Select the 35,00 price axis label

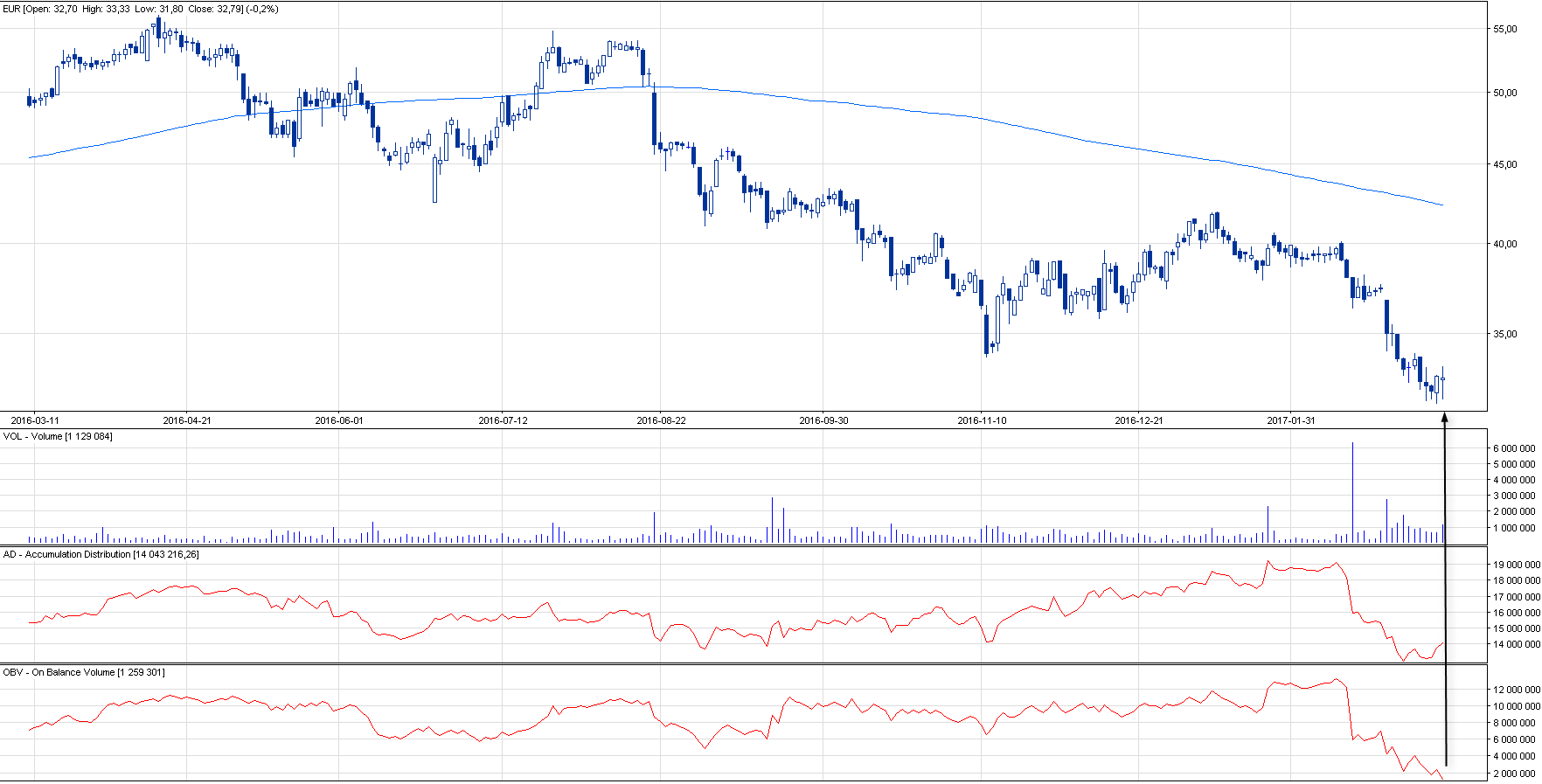(1505, 334)
